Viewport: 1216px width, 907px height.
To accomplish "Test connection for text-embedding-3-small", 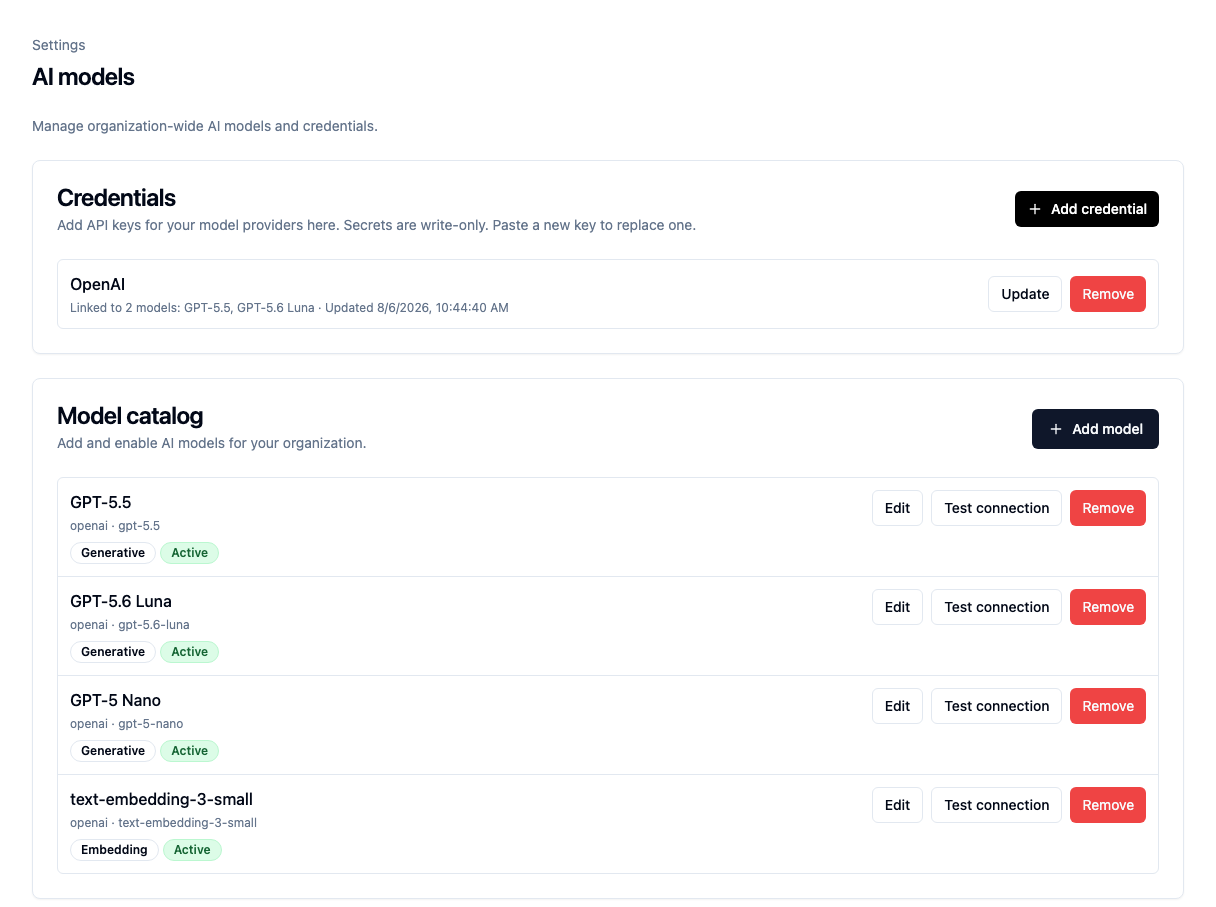I will coord(996,805).
